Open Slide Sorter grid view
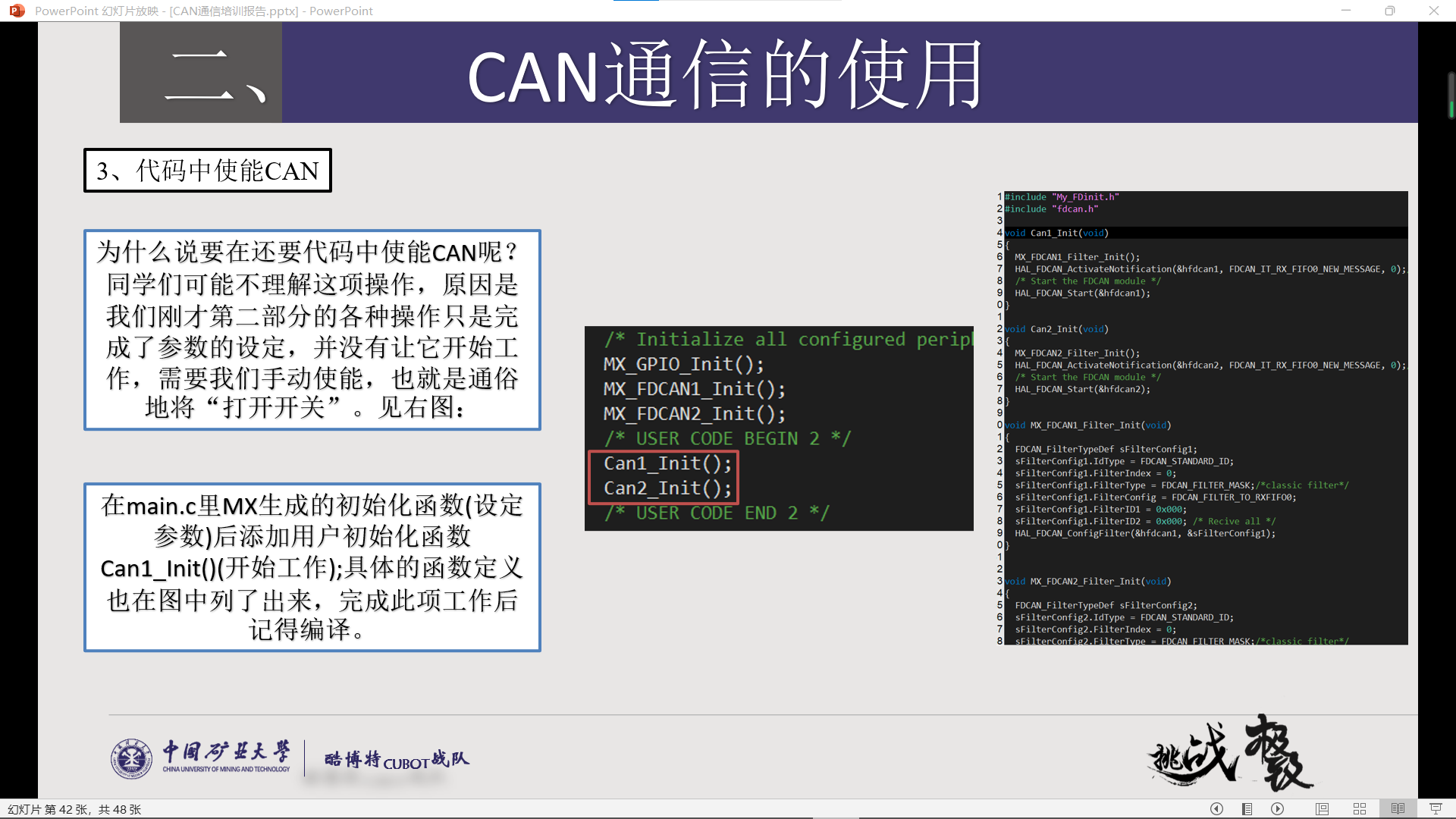The image size is (1456, 819). click(1360, 808)
